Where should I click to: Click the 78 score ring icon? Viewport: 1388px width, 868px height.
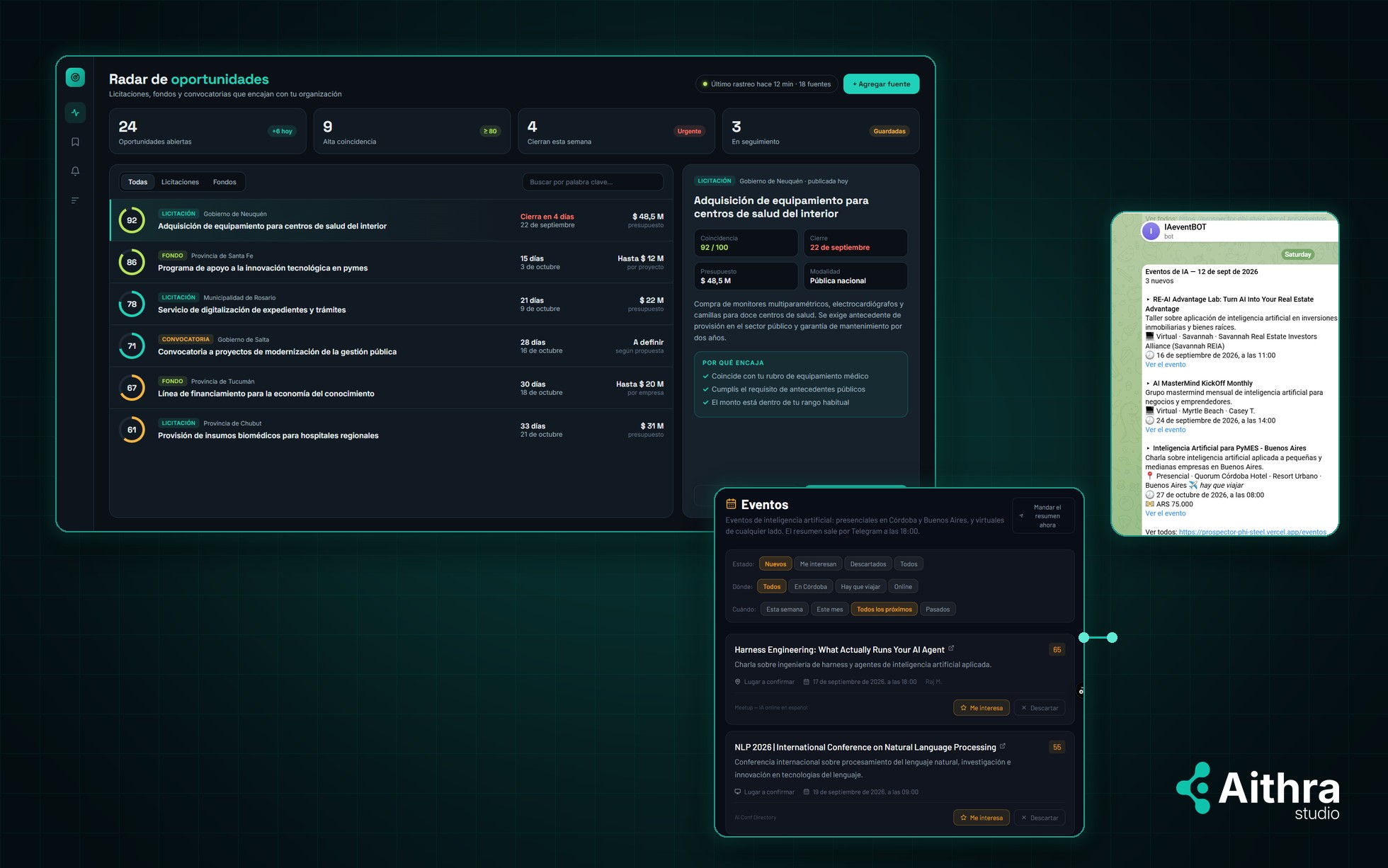click(132, 304)
